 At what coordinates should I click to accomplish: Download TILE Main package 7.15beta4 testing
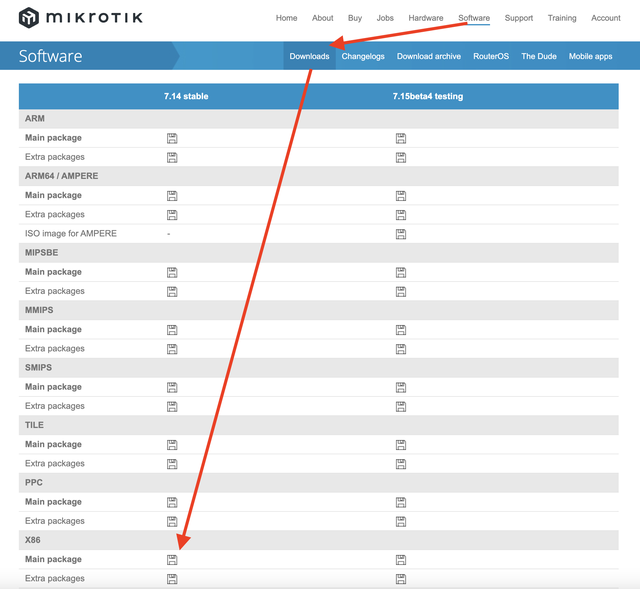click(401, 445)
